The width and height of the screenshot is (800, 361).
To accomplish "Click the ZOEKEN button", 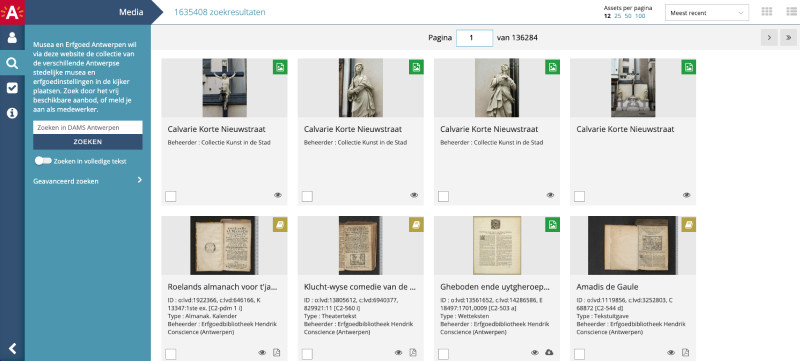I will [x=88, y=142].
